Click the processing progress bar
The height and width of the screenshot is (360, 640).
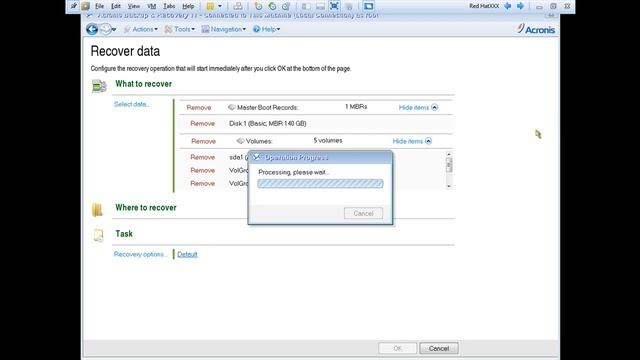[320, 184]
